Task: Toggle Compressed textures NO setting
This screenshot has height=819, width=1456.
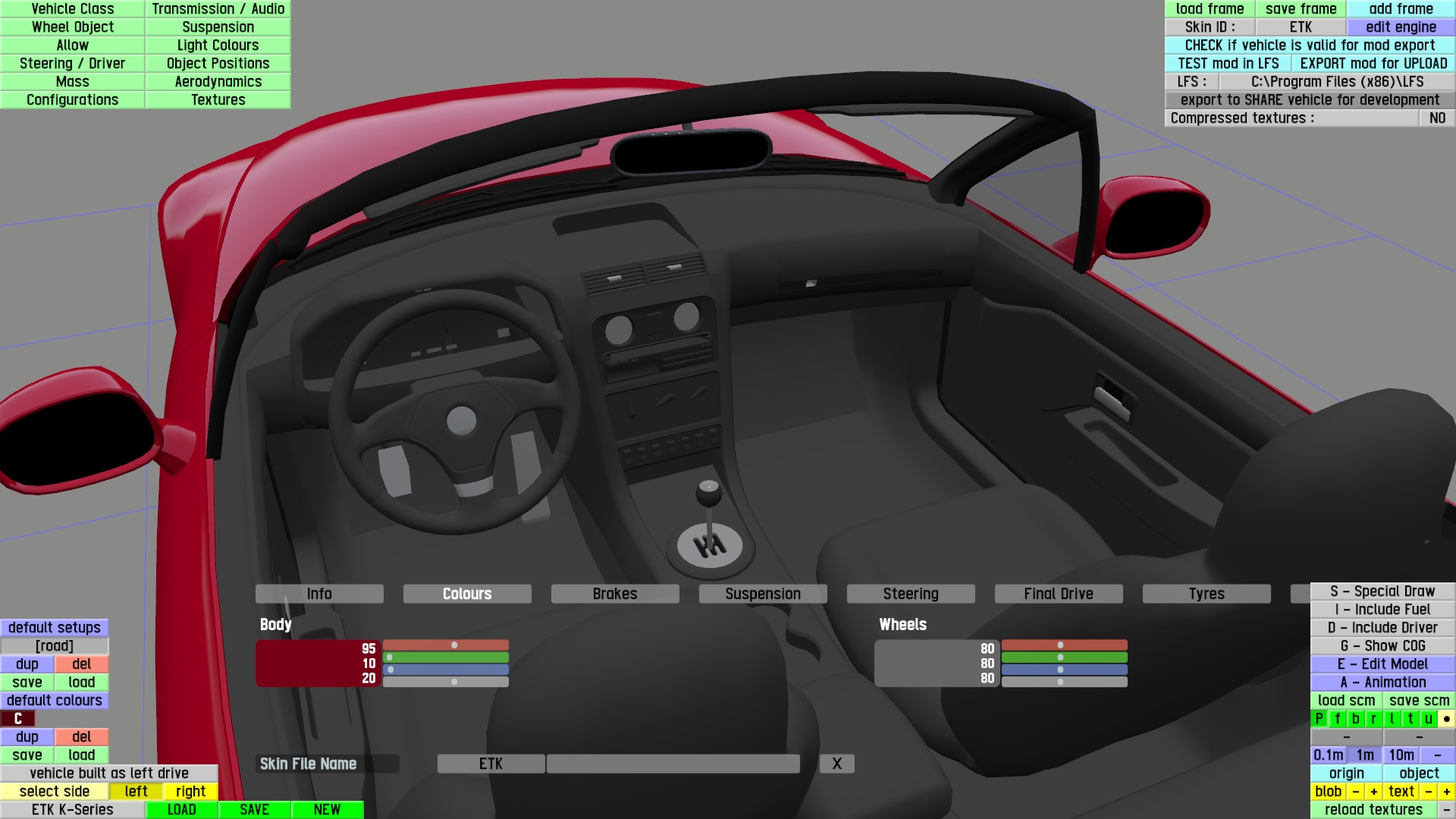Action: [x=1436, y=118]
